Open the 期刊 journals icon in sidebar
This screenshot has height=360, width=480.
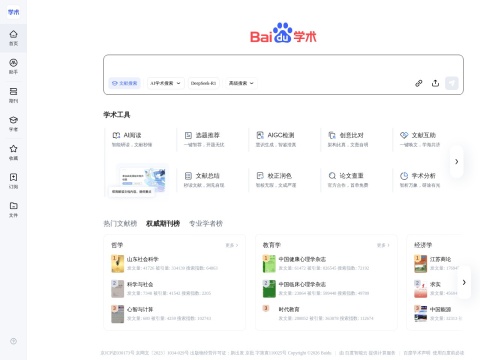(13, 95)
